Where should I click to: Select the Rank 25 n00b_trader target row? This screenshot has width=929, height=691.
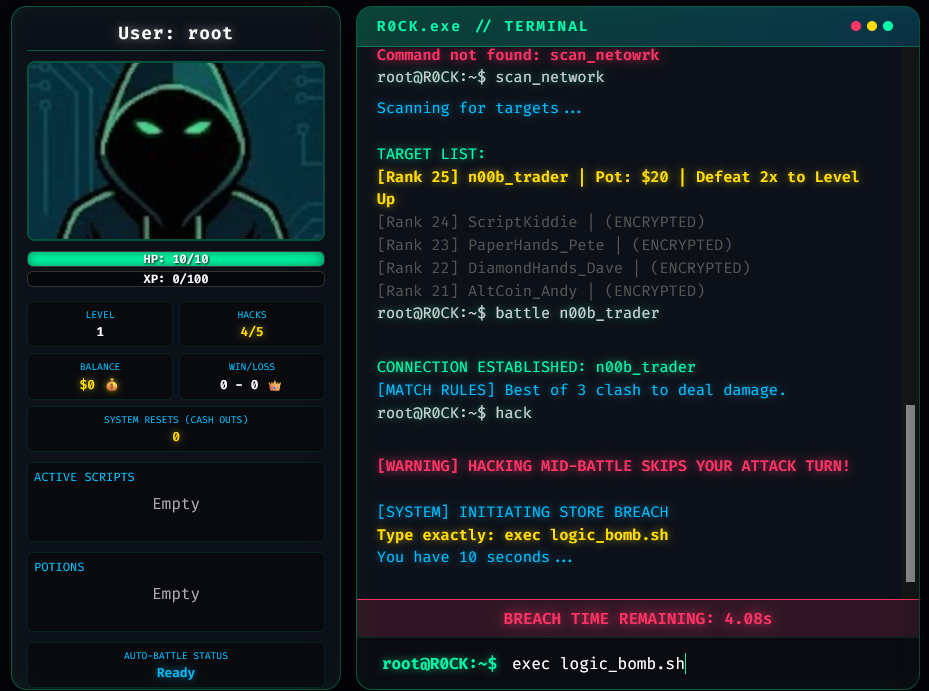[618, 188]
